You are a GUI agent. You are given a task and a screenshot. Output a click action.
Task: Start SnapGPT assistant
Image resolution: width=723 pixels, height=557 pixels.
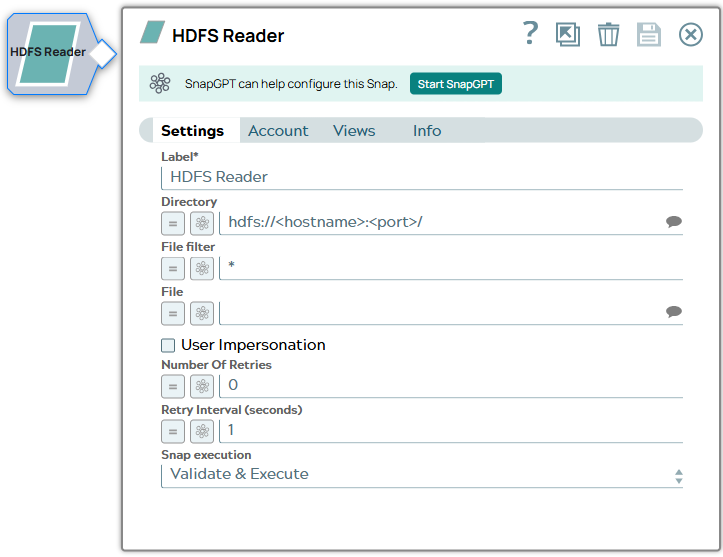(x=456, y=84)
